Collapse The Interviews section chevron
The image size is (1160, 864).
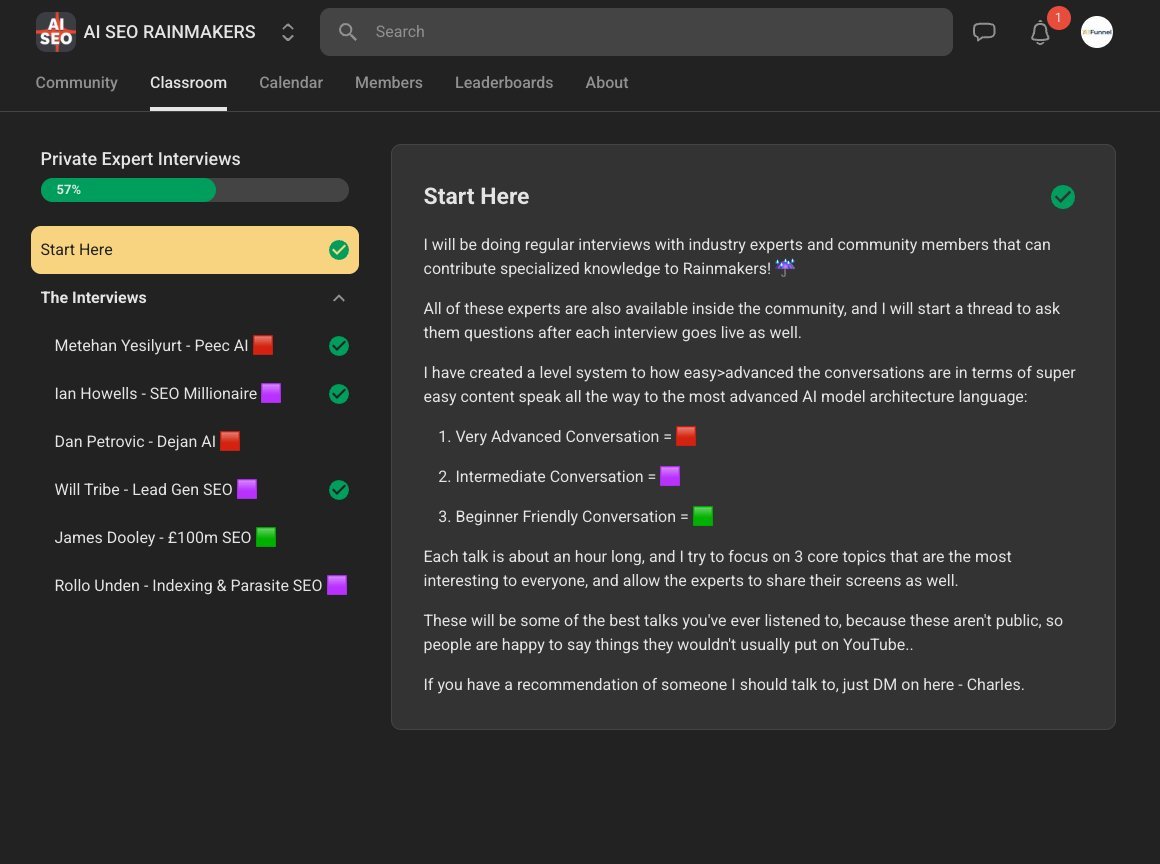pyautogui.click(x=339, y=298)
